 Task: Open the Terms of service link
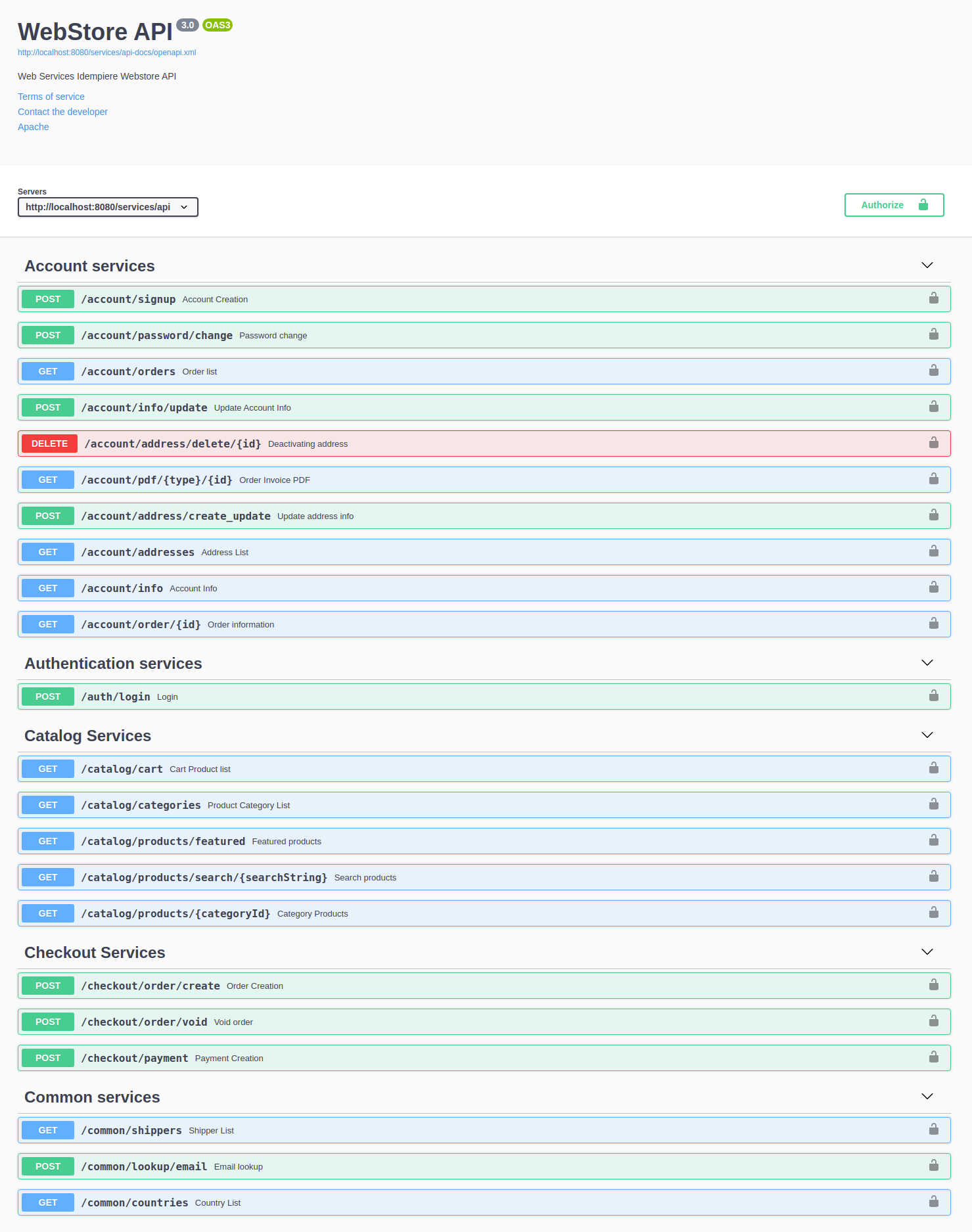[x=51, y=97]
